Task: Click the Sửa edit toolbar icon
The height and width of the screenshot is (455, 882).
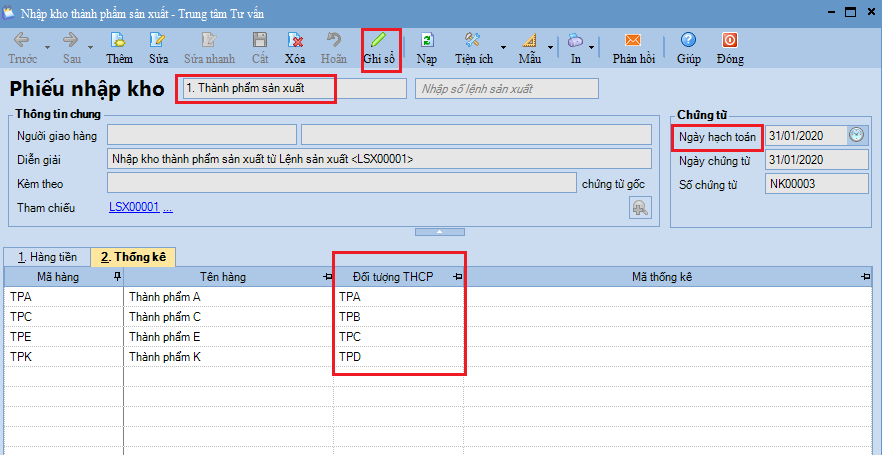Action: tap(158, 40)
